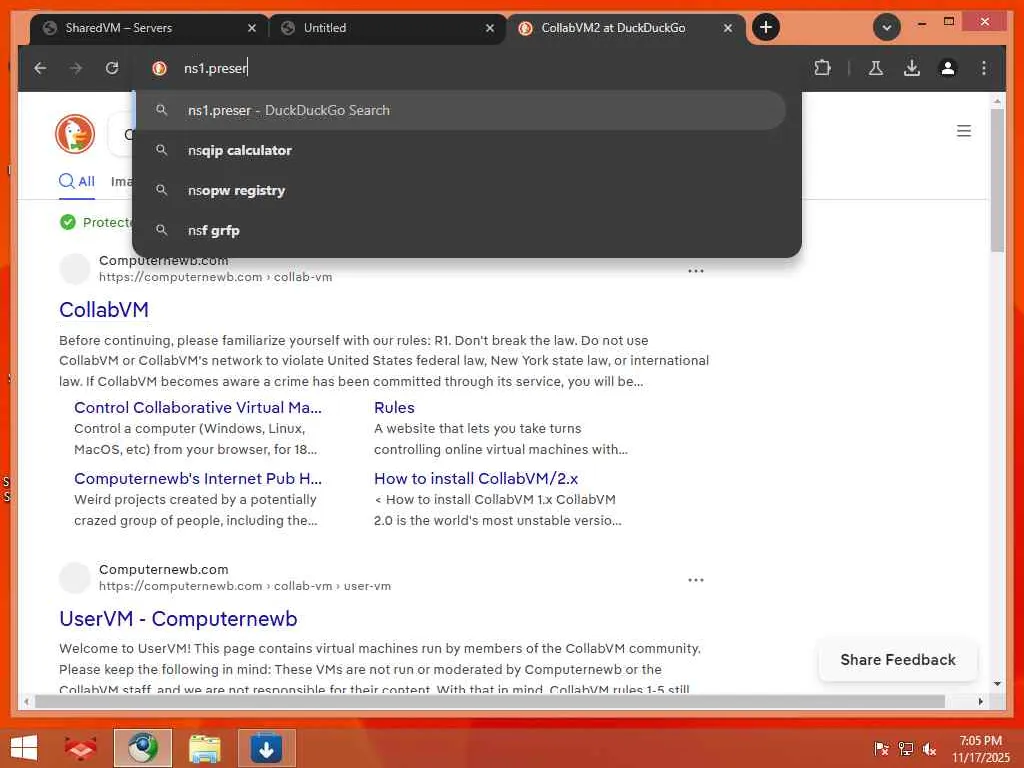Viewport: 1024px width, 768px height.
Task: Open the DuckDuckGo hamburger menu
Action: coord(963,131)
